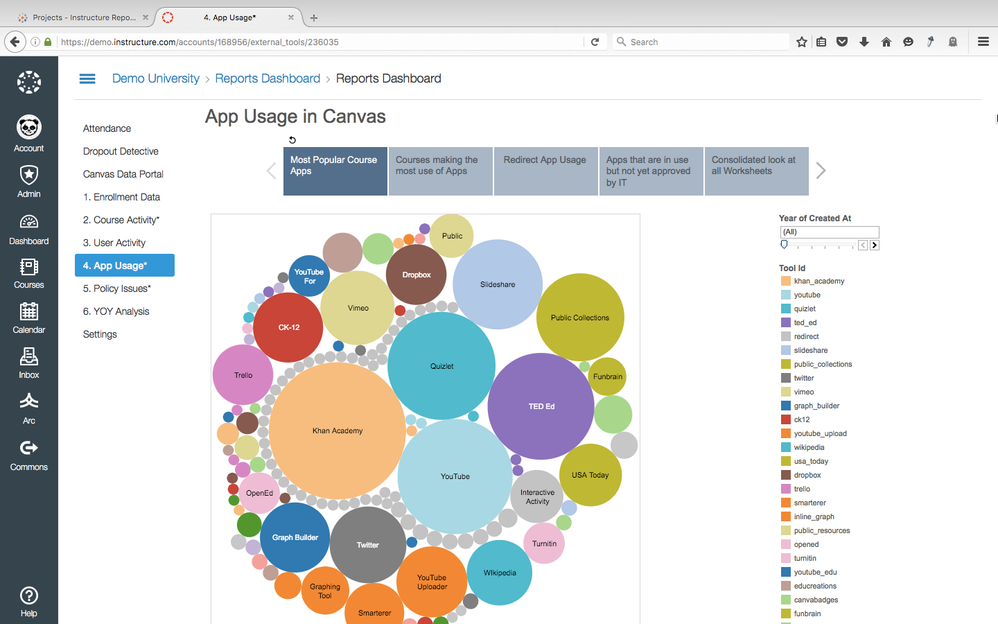Click the browser back arrow button
The width and height of the screenshot is (998, 624).
pos(15,42)
